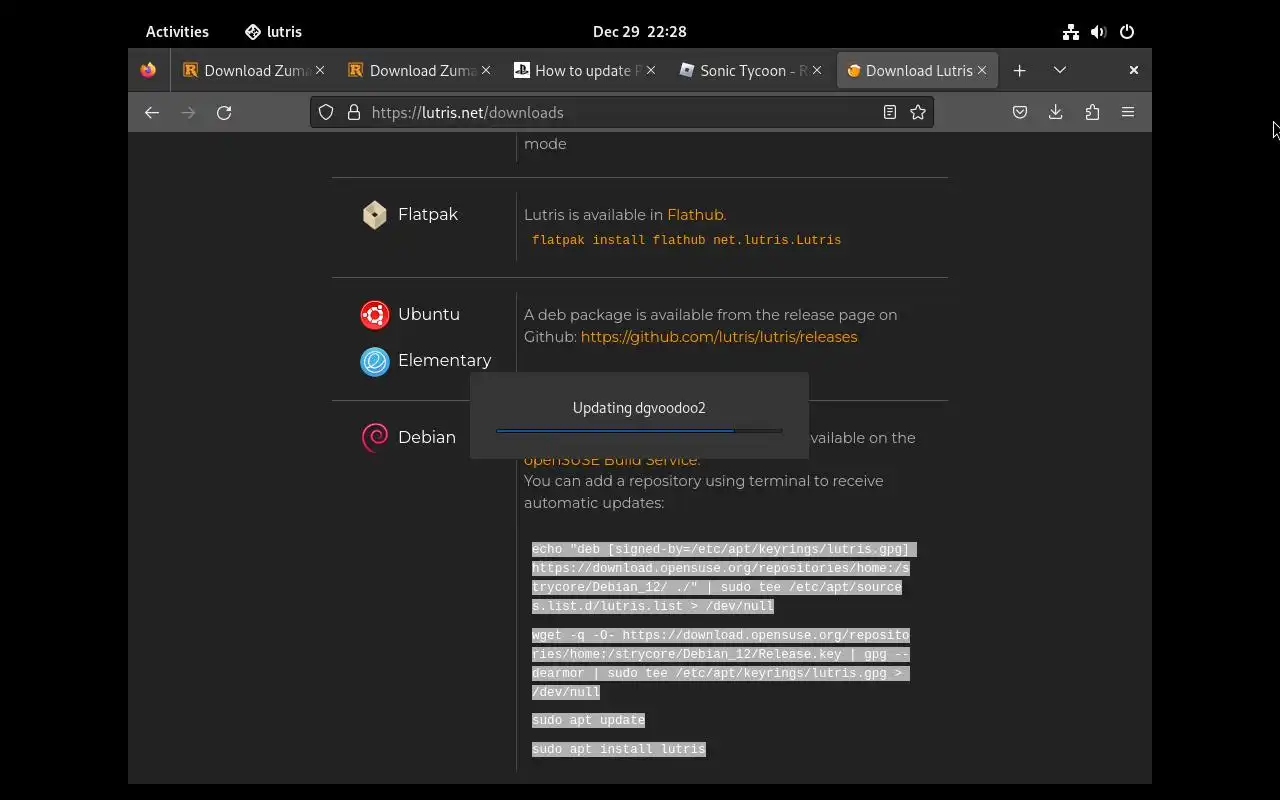
Task: Switch to How to update tab
Action: coord(576,70)
